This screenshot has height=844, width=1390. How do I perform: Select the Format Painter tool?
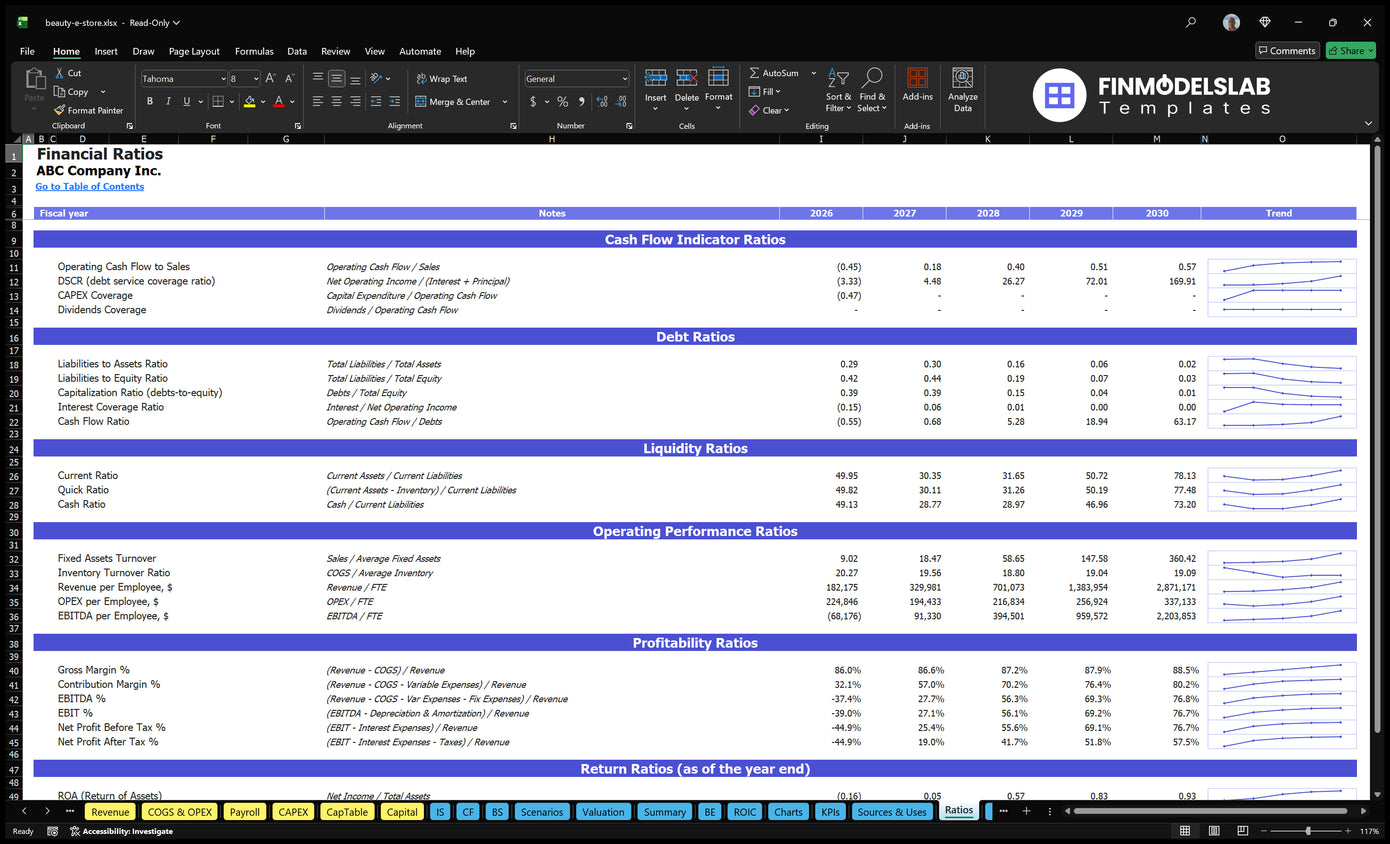(88, 110)
